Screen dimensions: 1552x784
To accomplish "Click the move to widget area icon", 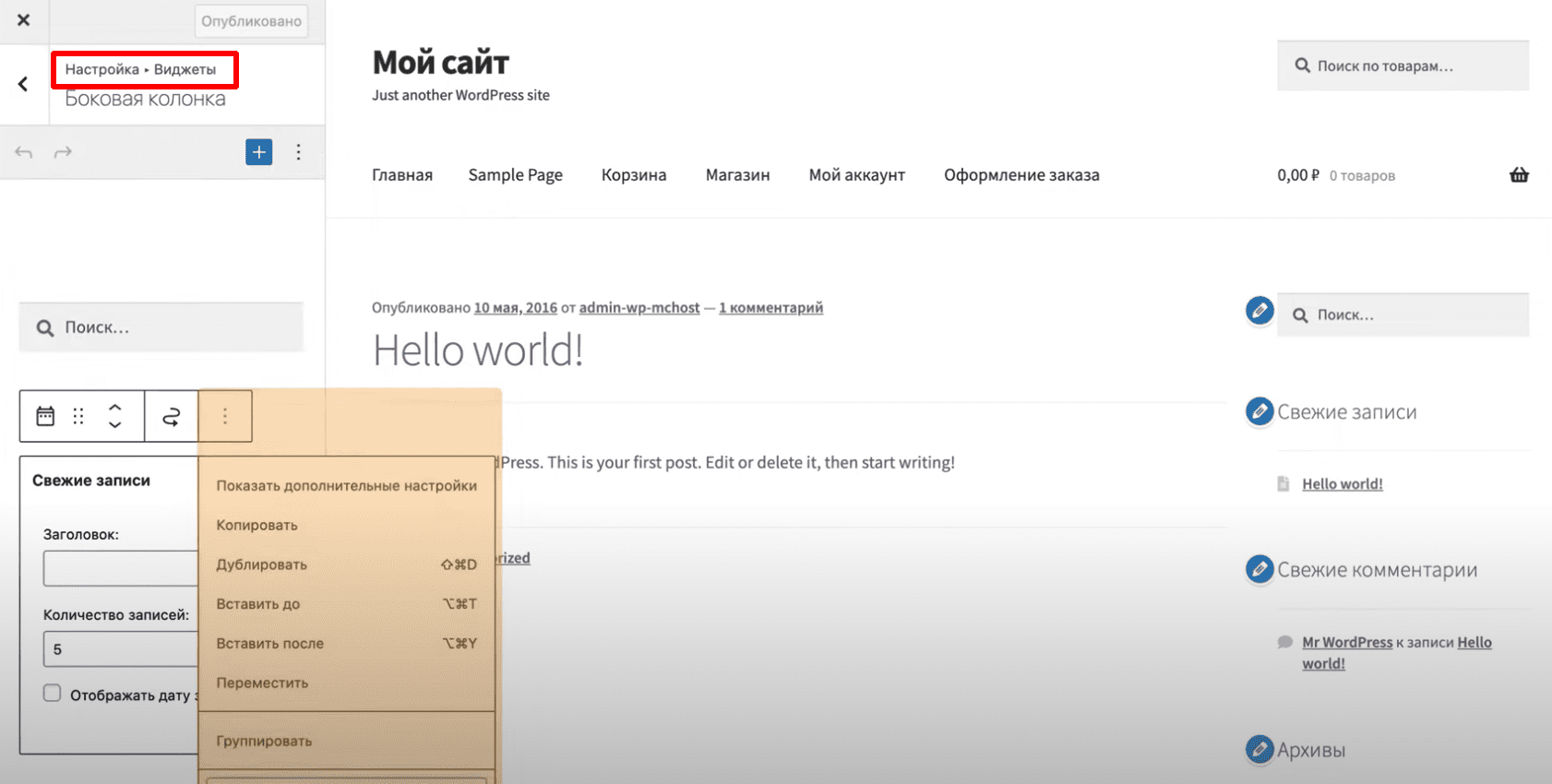I will point(172,417).
